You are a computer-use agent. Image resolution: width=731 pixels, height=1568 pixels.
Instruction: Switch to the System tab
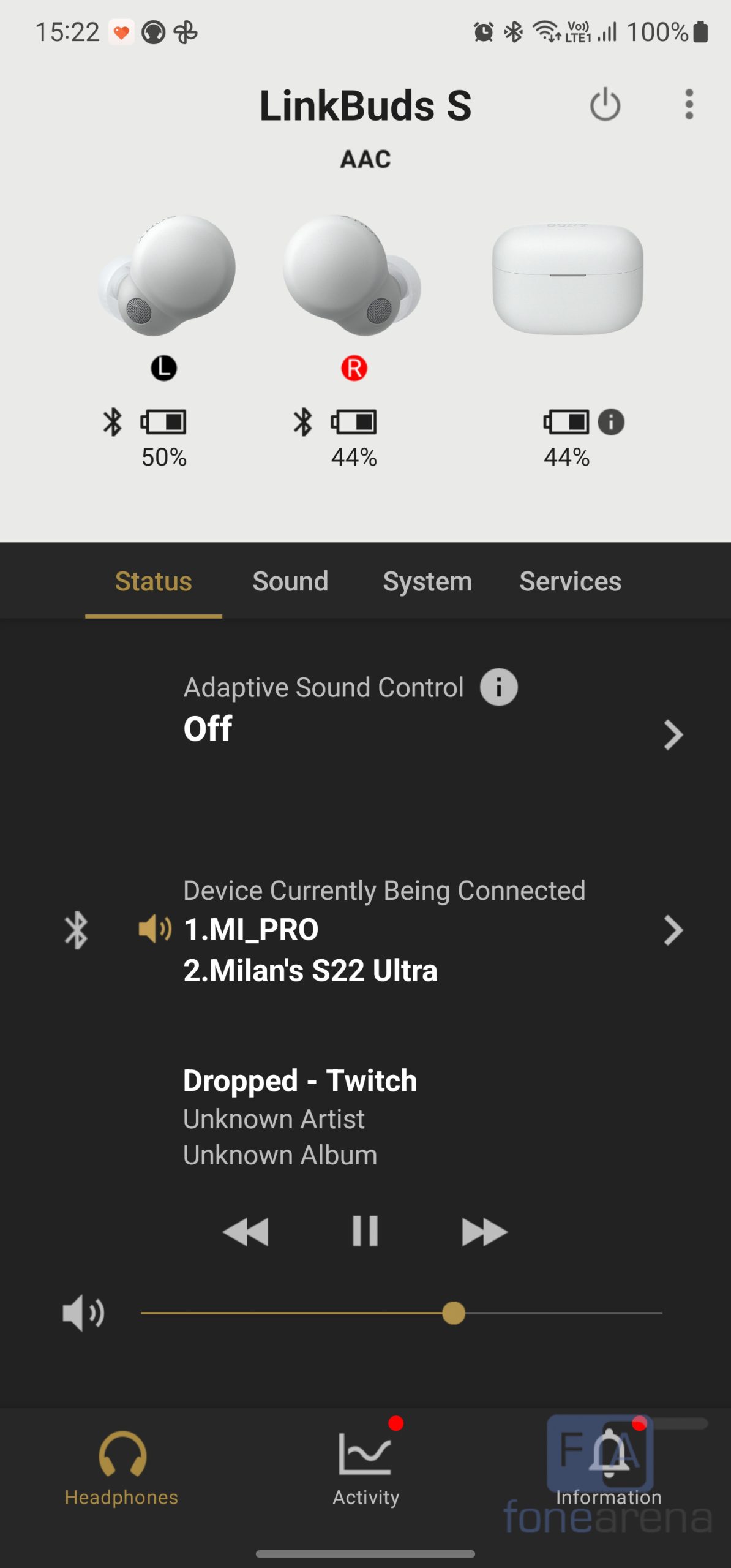pos(427,581)
